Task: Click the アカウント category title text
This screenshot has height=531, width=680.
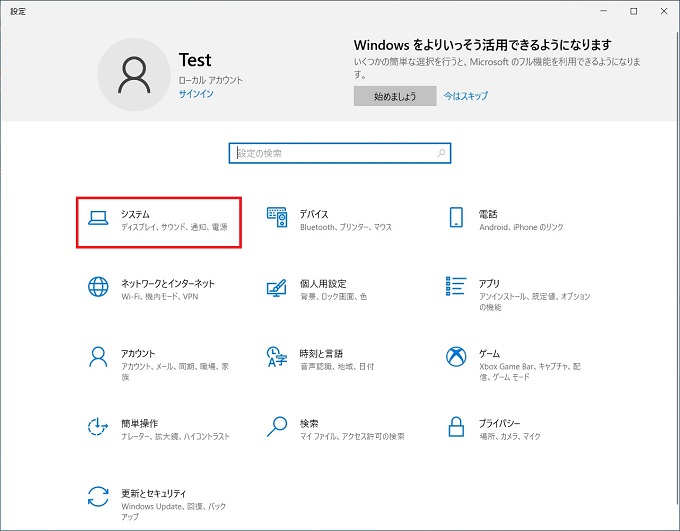Action: 138,353
